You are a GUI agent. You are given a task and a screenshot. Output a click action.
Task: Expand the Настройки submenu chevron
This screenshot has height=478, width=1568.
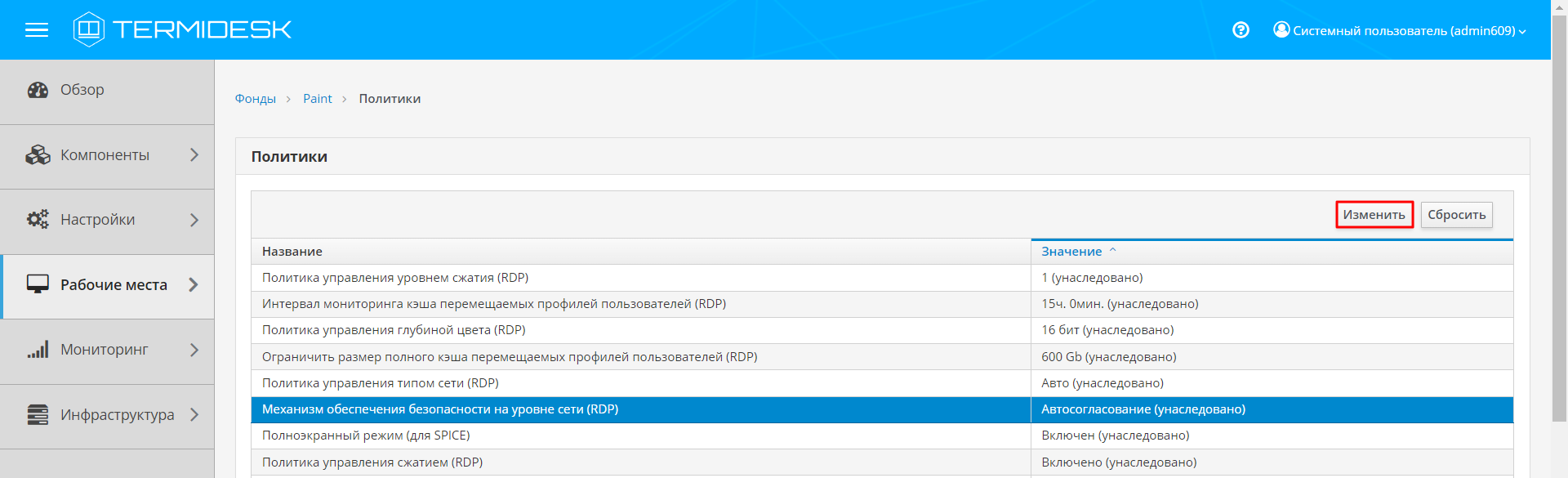(194, 220)
